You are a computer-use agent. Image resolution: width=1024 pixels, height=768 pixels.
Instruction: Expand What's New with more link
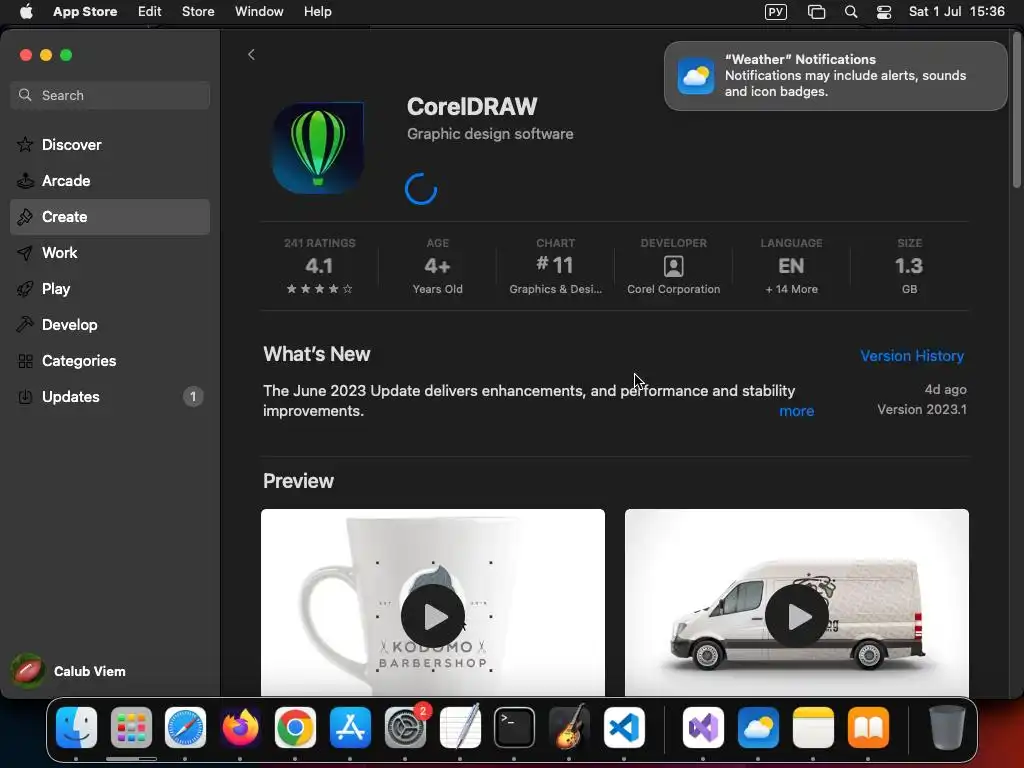[x=796, y=411]
